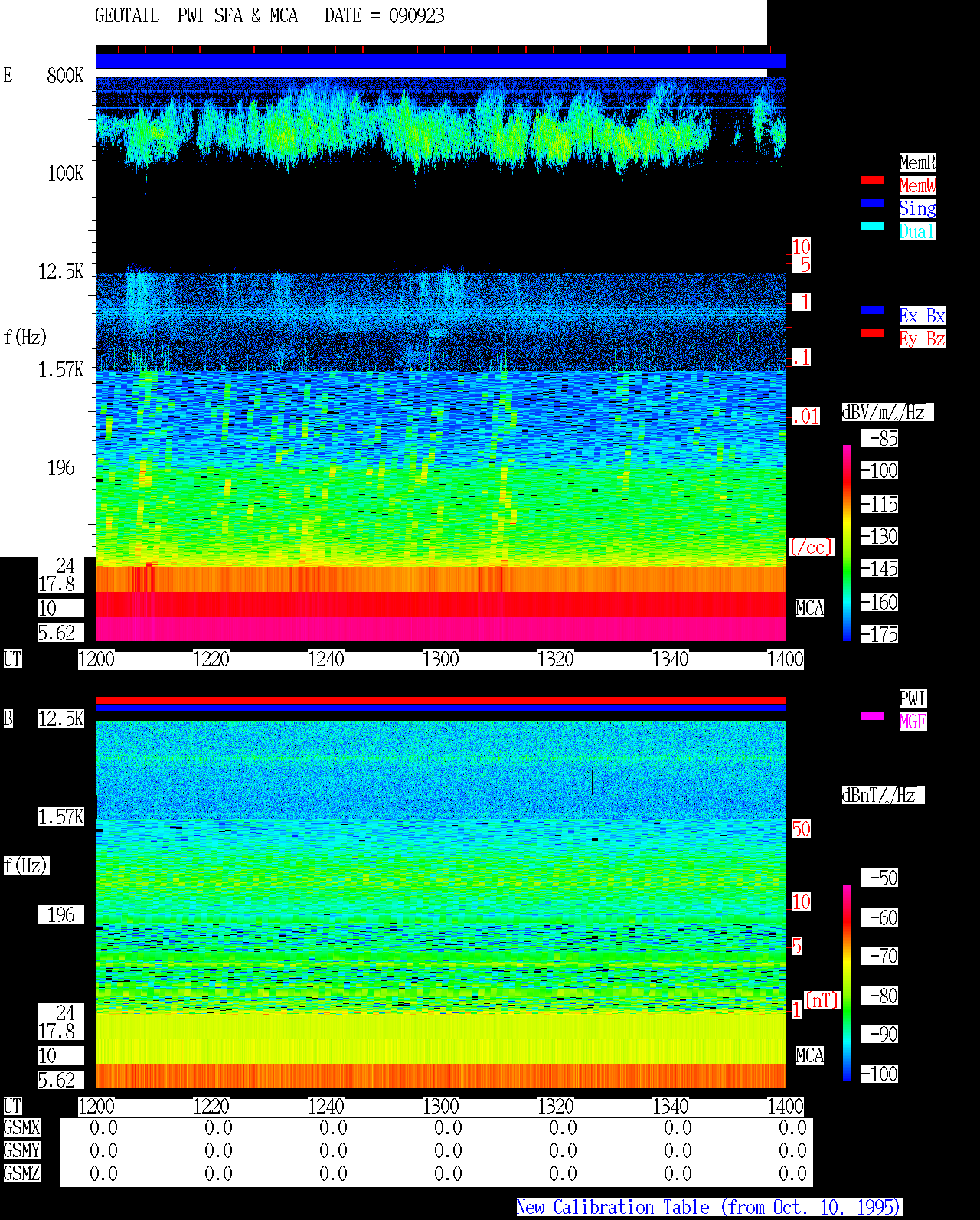
Task: Click the blue Sing legend swatch
Action: coord(873,203)
